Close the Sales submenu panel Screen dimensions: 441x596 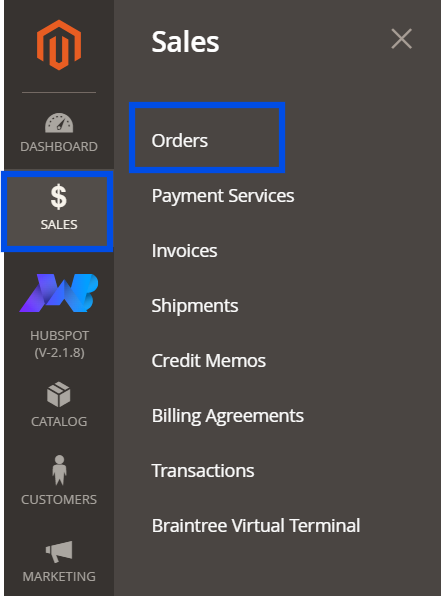click(401, 39)
